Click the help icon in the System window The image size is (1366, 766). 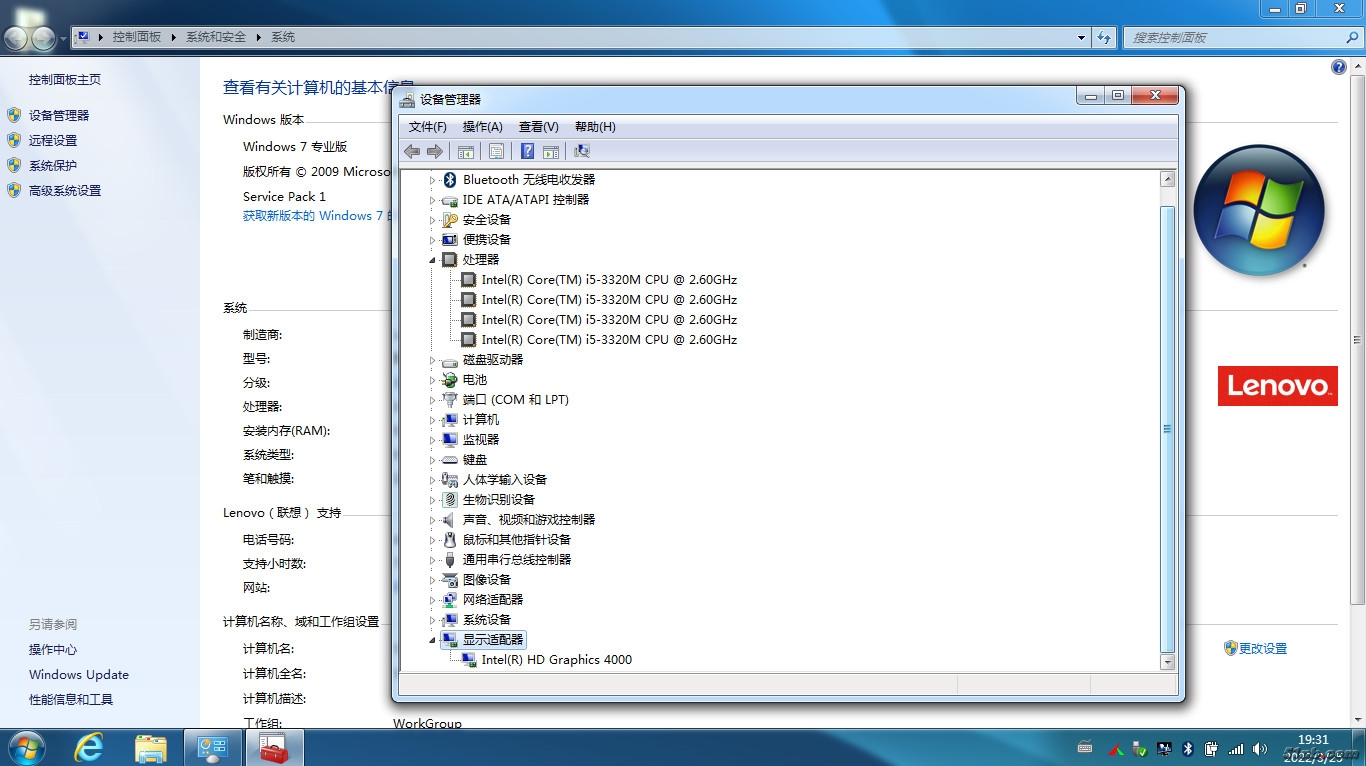1339,67
